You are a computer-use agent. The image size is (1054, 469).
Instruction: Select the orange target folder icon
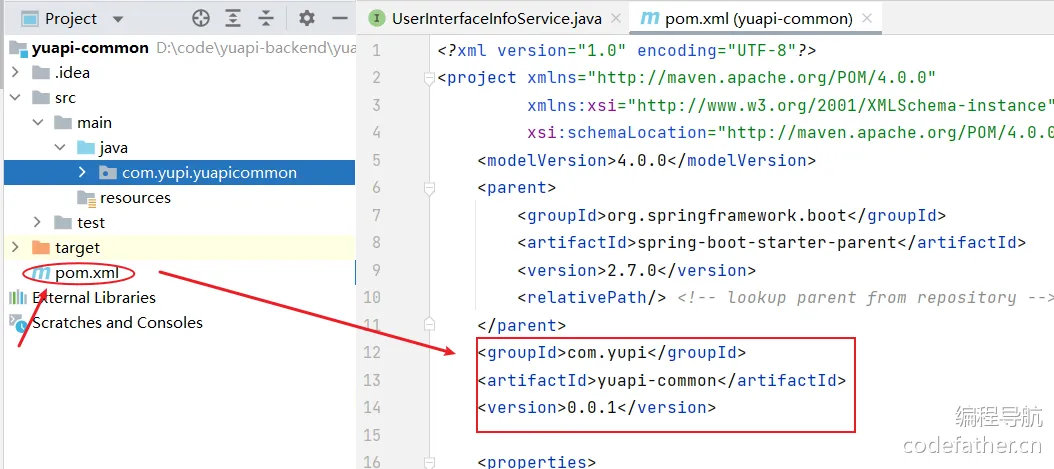(41, 247)
